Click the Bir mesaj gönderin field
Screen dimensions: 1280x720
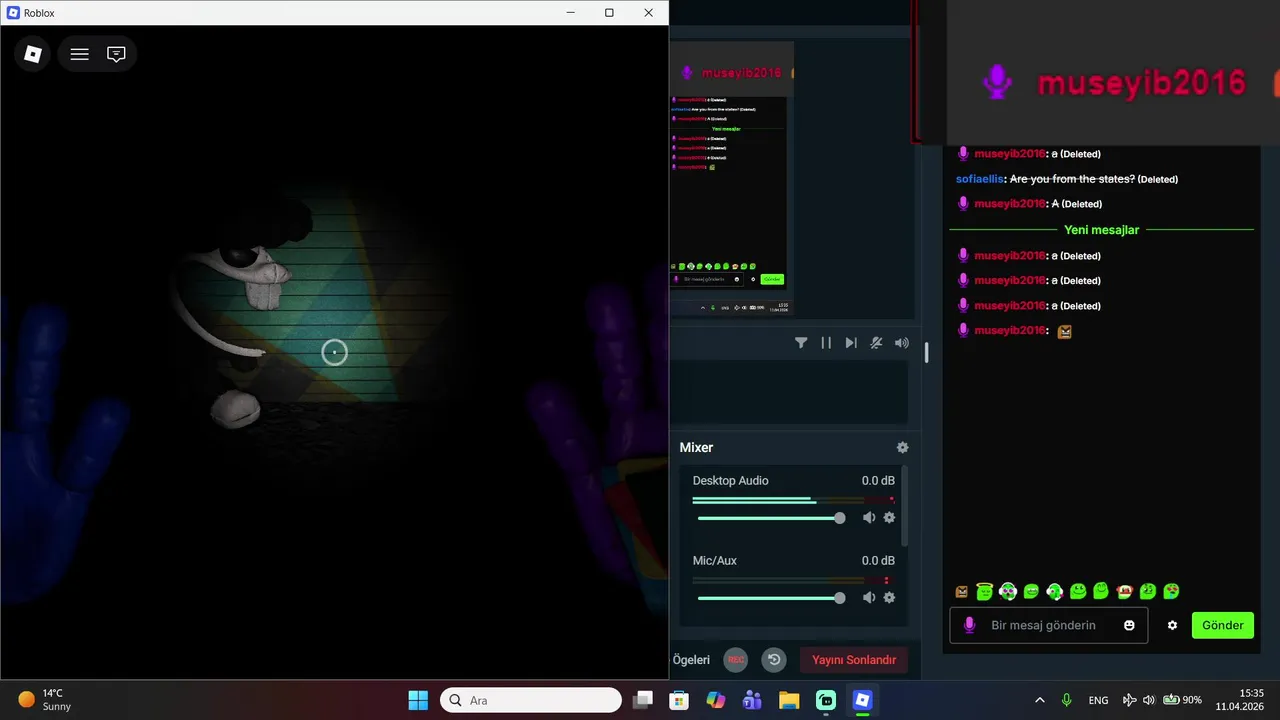(1046, 625)
